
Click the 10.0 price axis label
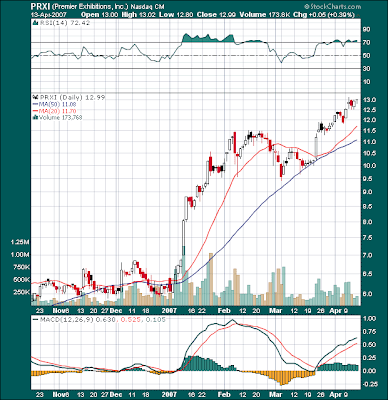370,166
